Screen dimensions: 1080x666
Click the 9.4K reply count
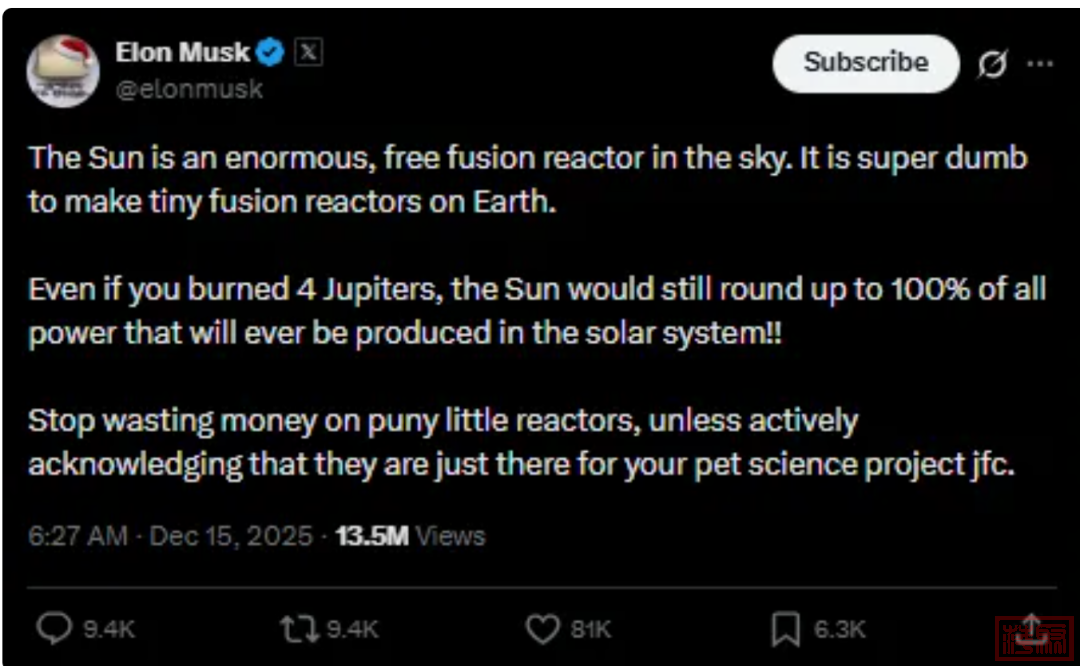point(108,629)
